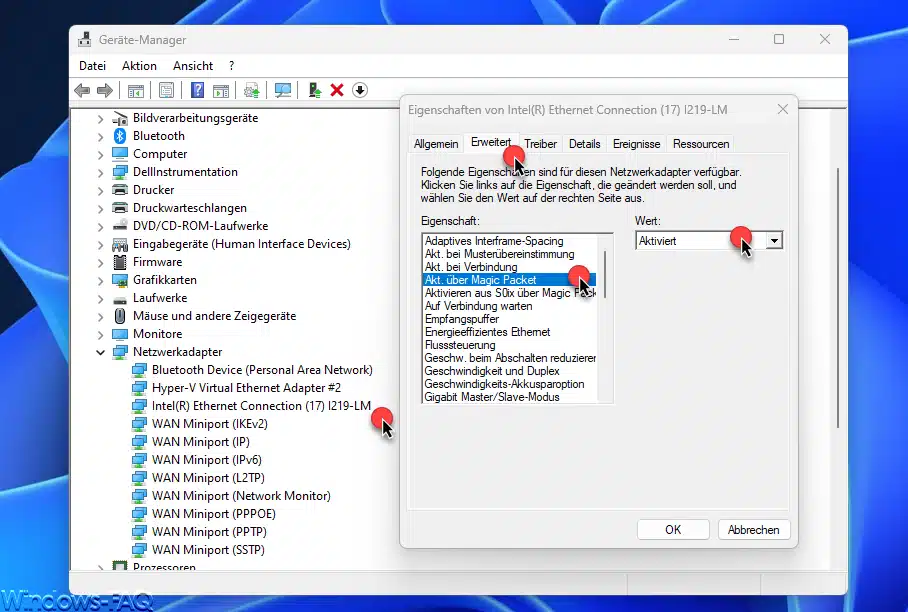The width and height of the screenshot is (908, 612).
Task: Click the Forward arrow in Geräte-Manager toolbar
Action: click(105, 90)
